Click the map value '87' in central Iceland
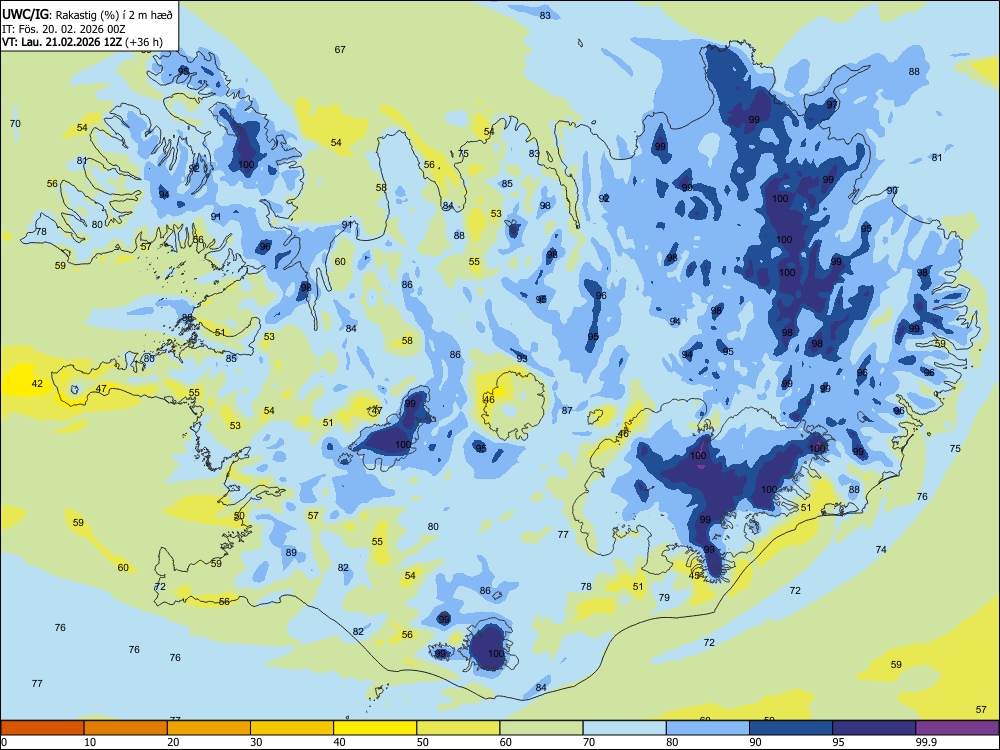The height and width of the screenshot is (750, 1000). (567, 411)
